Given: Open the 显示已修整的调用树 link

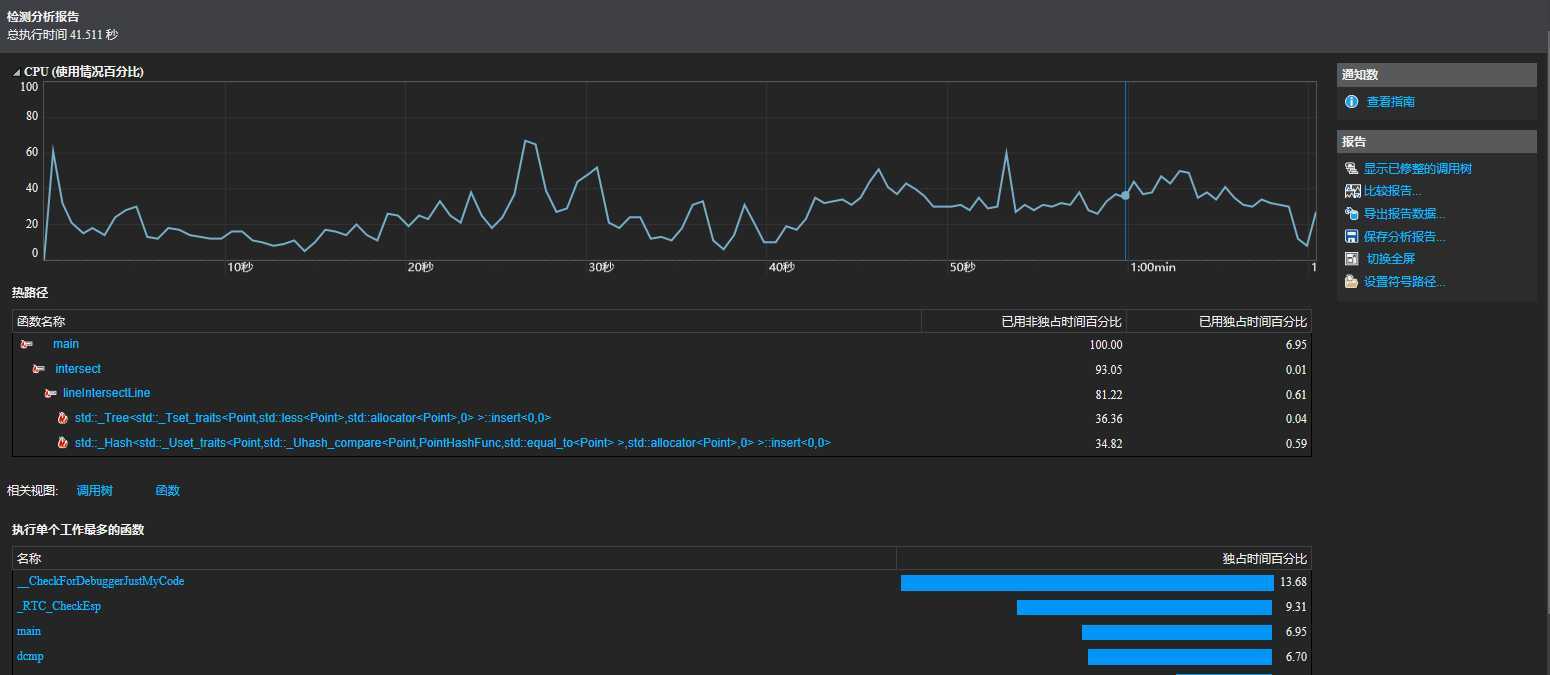Looking at the screenshot, I should click(1418, 169).
